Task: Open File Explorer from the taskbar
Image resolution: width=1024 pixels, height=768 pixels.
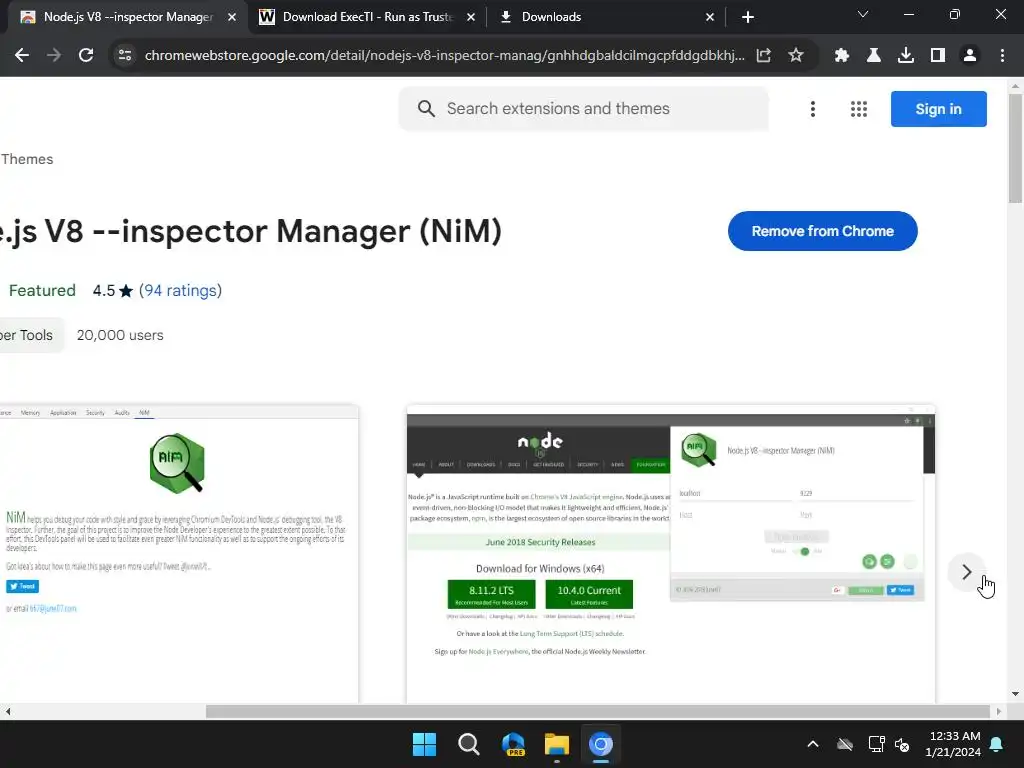Action: [557, 744]
